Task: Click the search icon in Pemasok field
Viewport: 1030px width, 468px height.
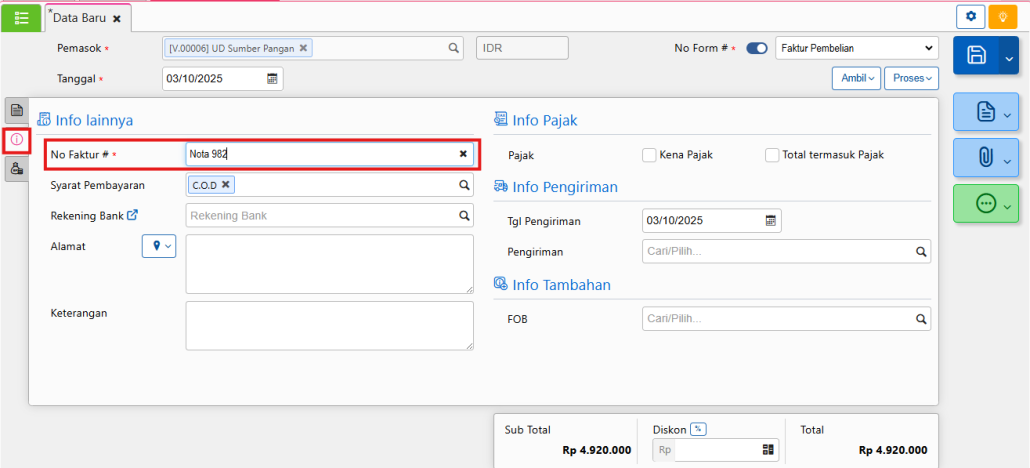Action: pos(453,48)
